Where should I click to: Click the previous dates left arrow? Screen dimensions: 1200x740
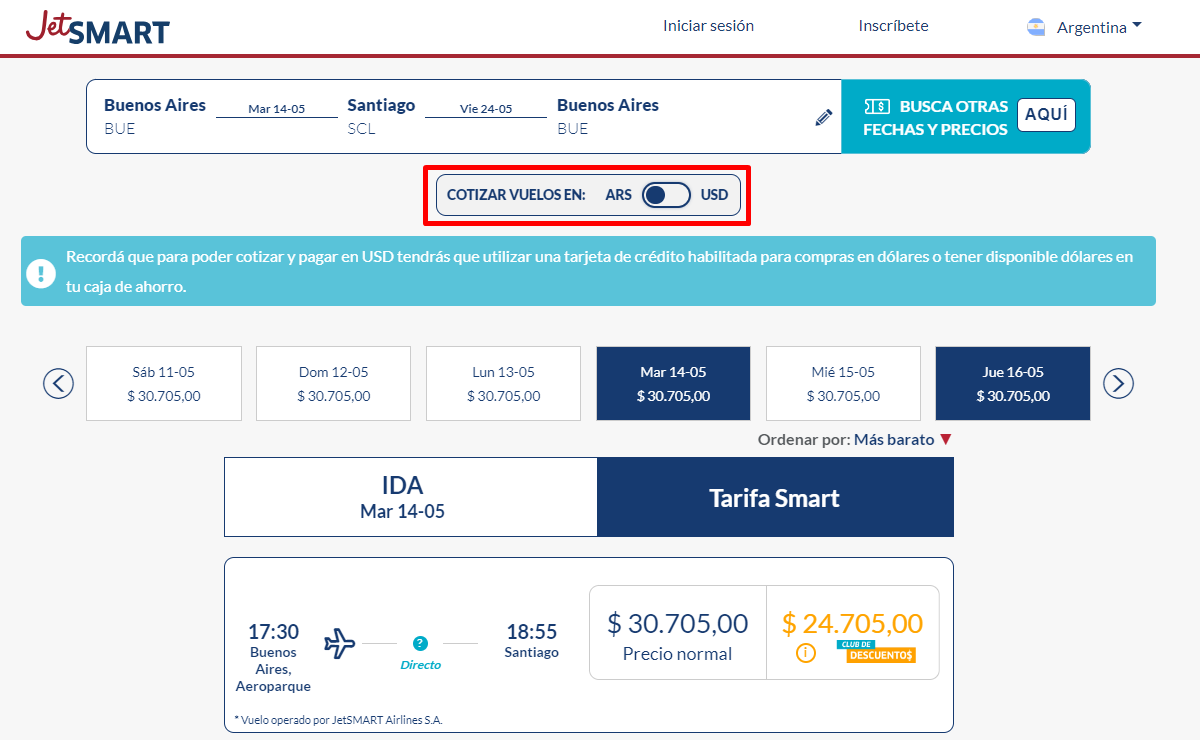point(59,383)
